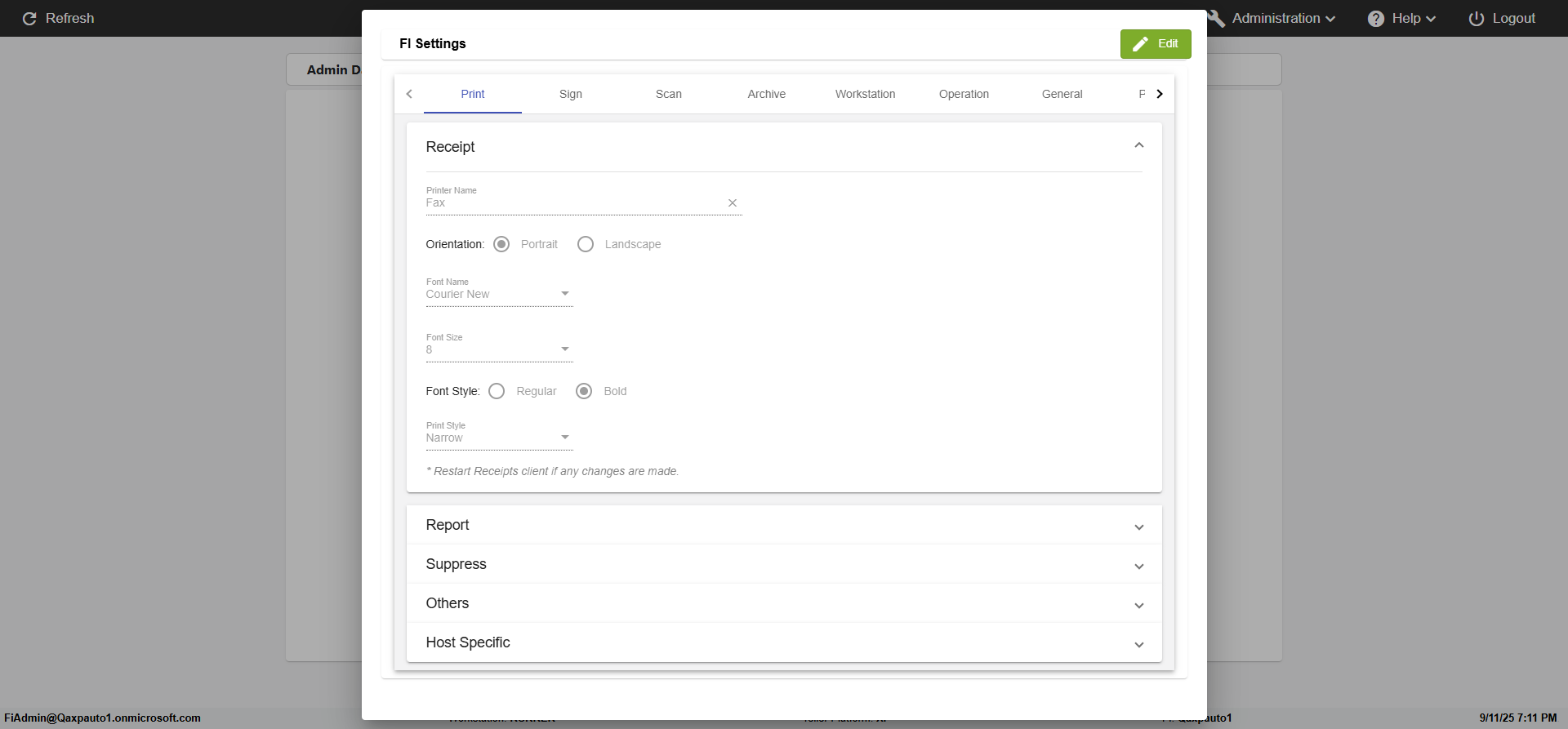Screen dimensions: 1568x729
Task: Switch to the Scan tab
Action: click(x=668, y=94)
